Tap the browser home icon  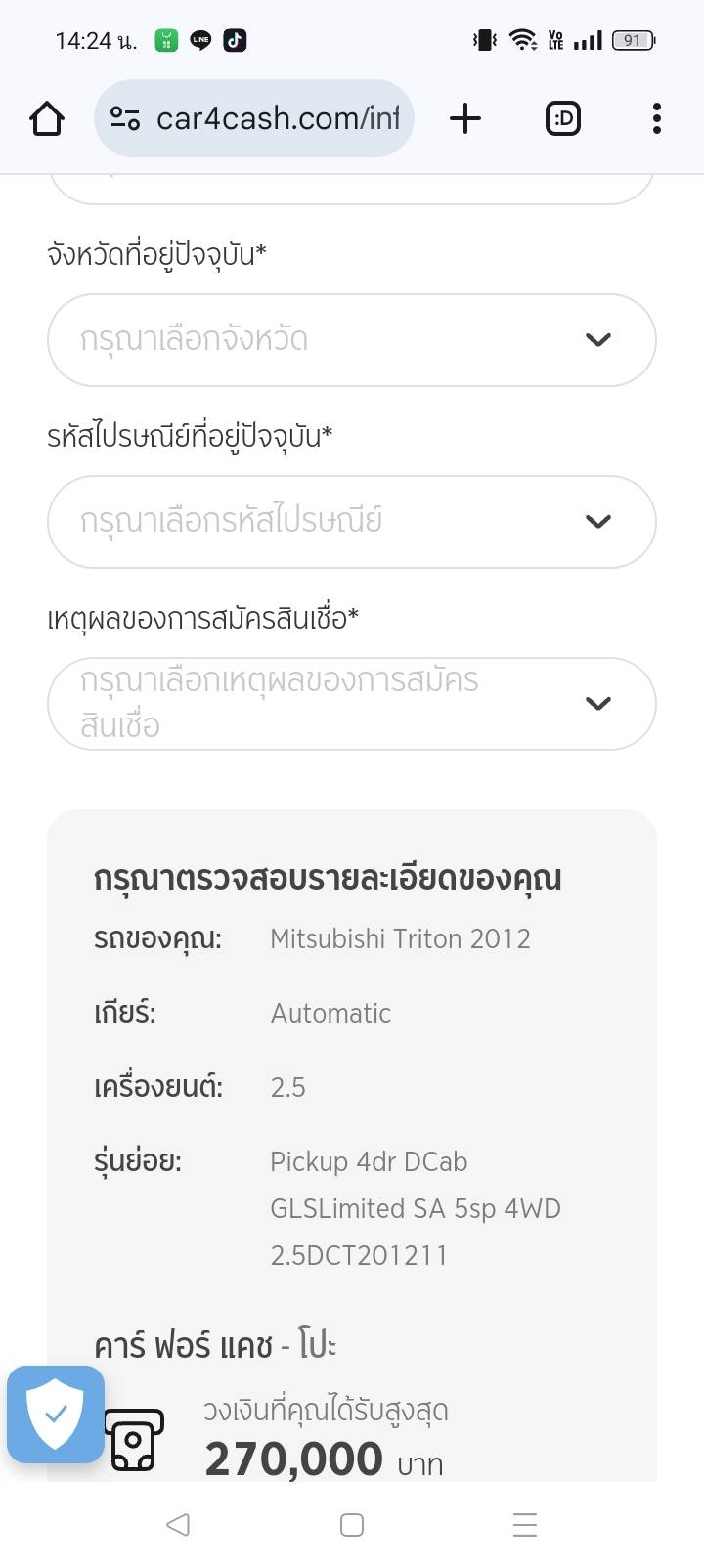tap(47, 118)
